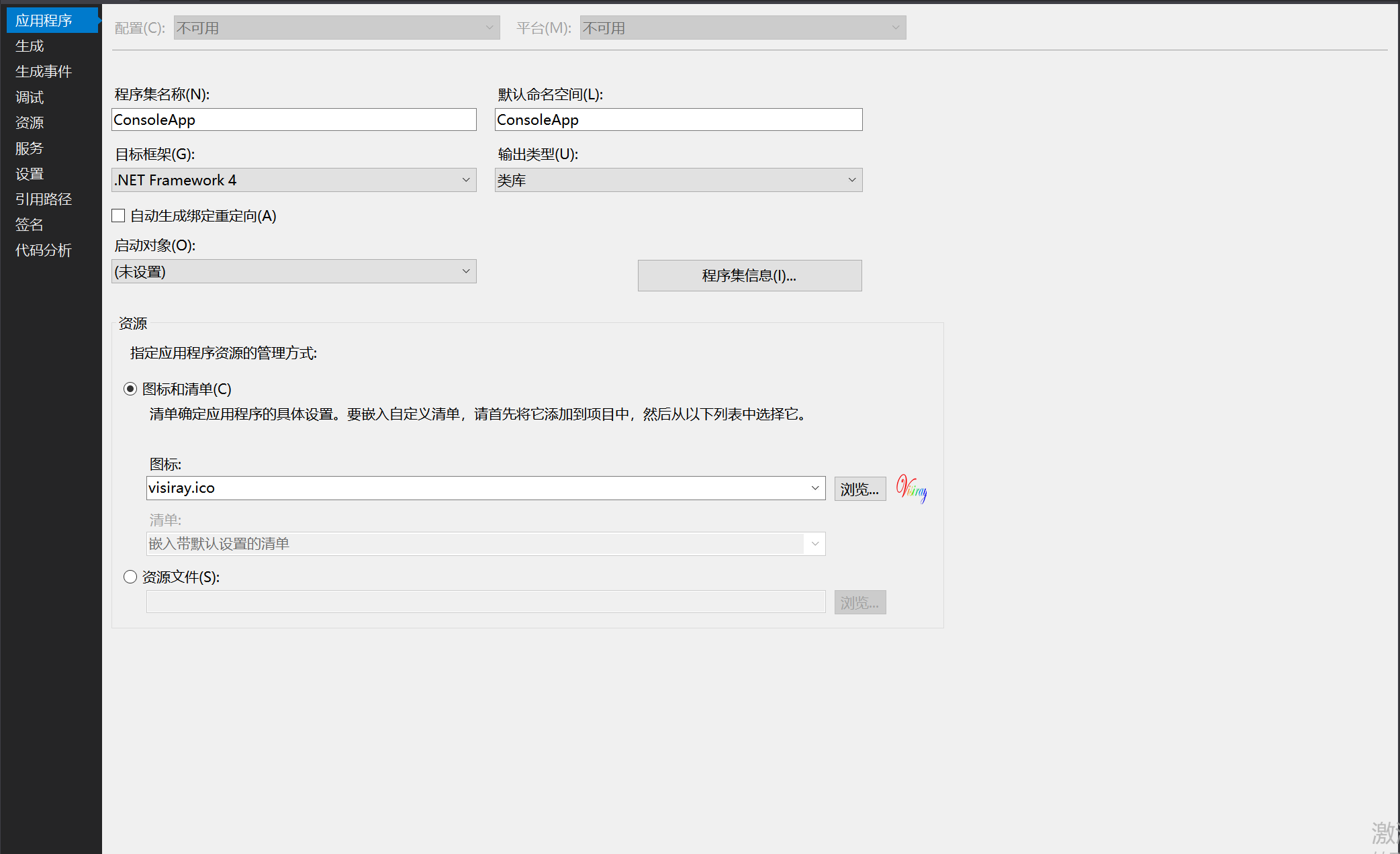The width and height of the screenshot is (1400, 854).
Task: Switch to the 生成 tab
Action: (30, 46)
